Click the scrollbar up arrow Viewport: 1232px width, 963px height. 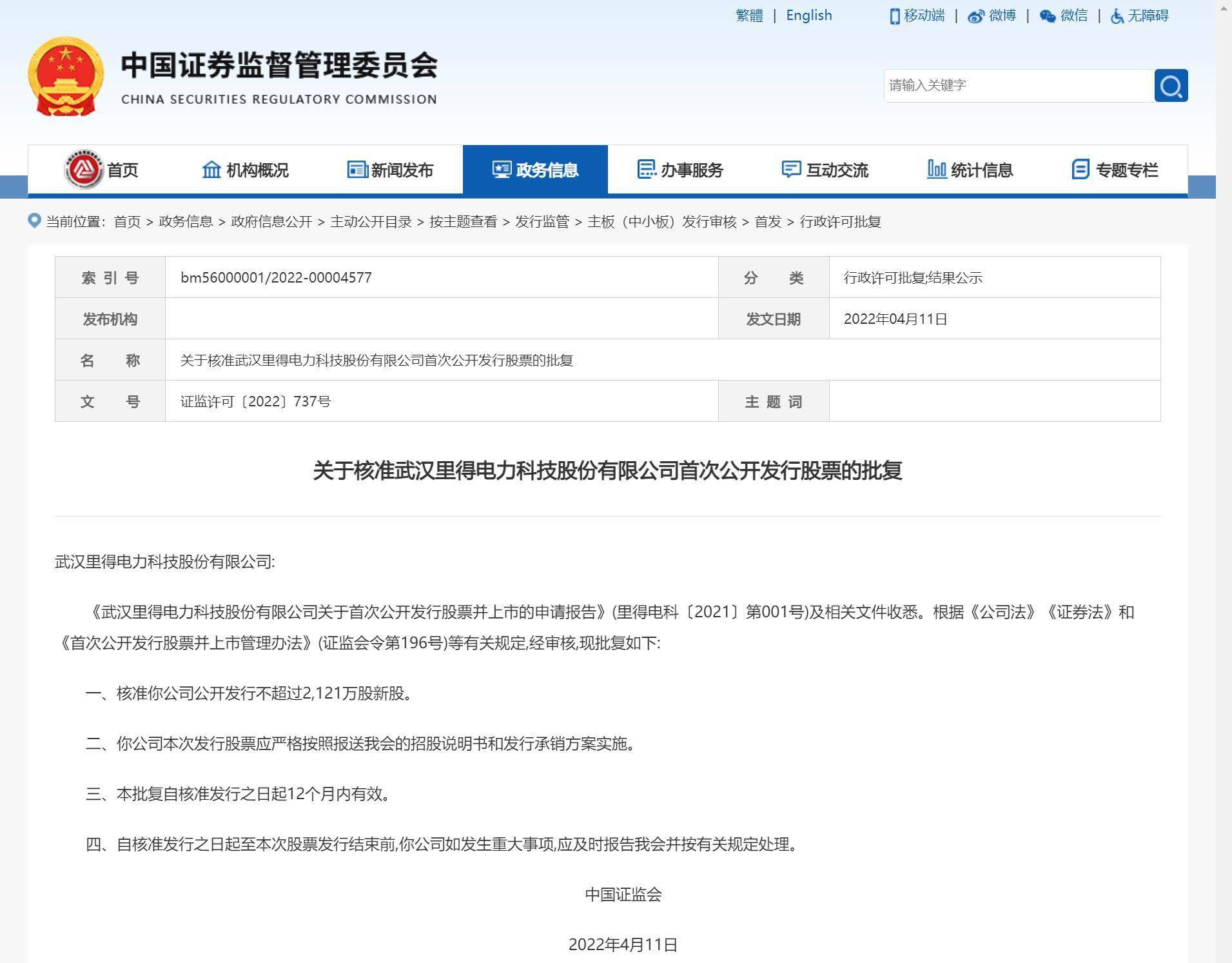(1224, 8)
